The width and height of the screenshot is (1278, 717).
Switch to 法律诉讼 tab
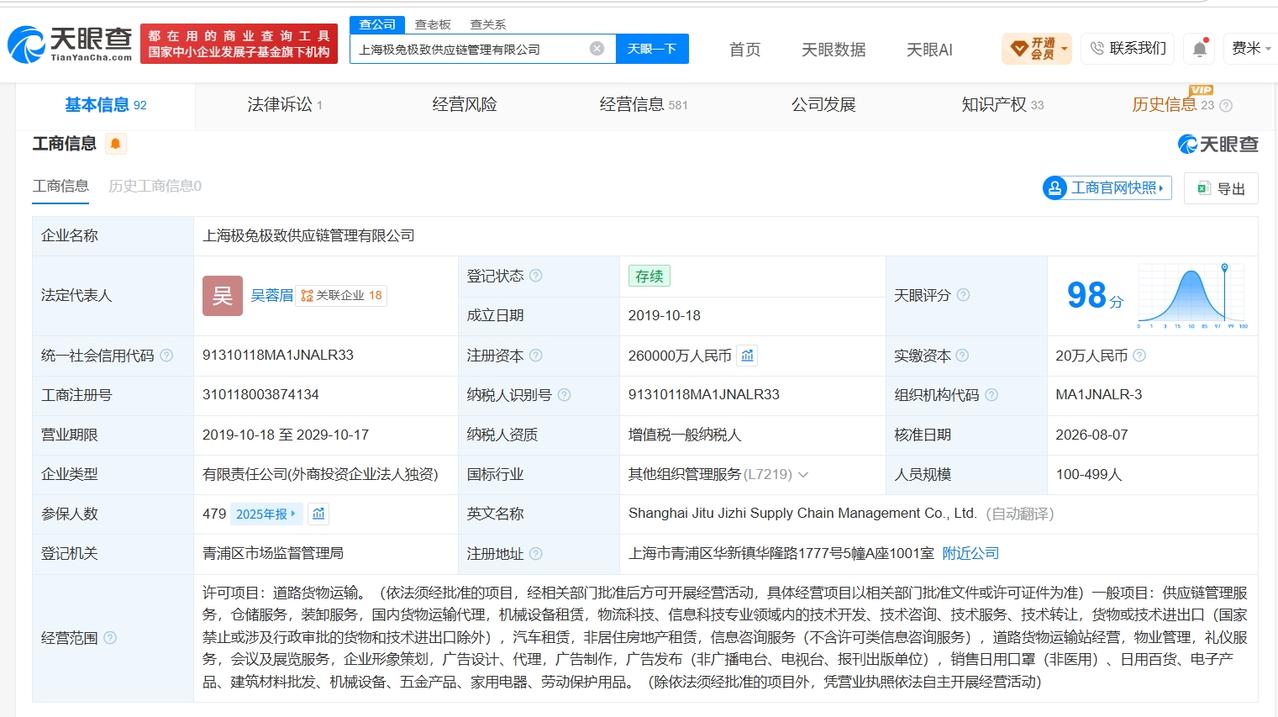[285, 105]
